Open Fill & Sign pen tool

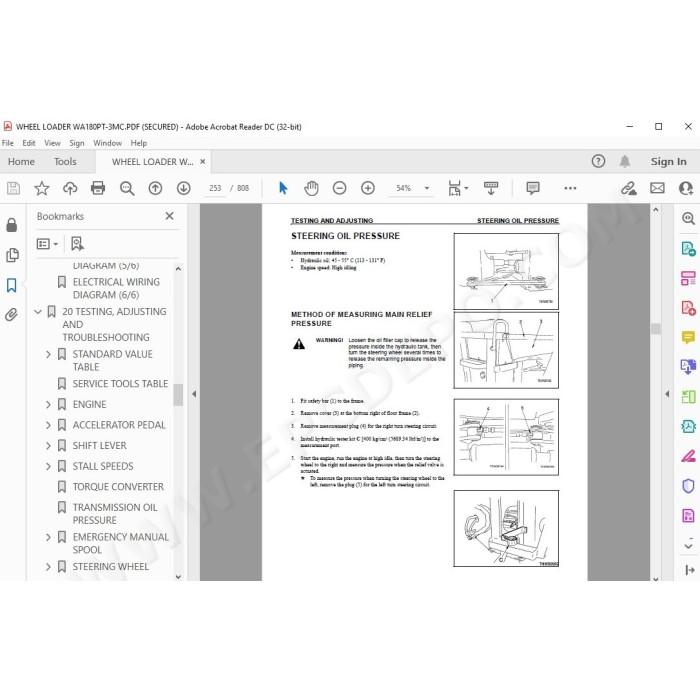coord(688,456)
